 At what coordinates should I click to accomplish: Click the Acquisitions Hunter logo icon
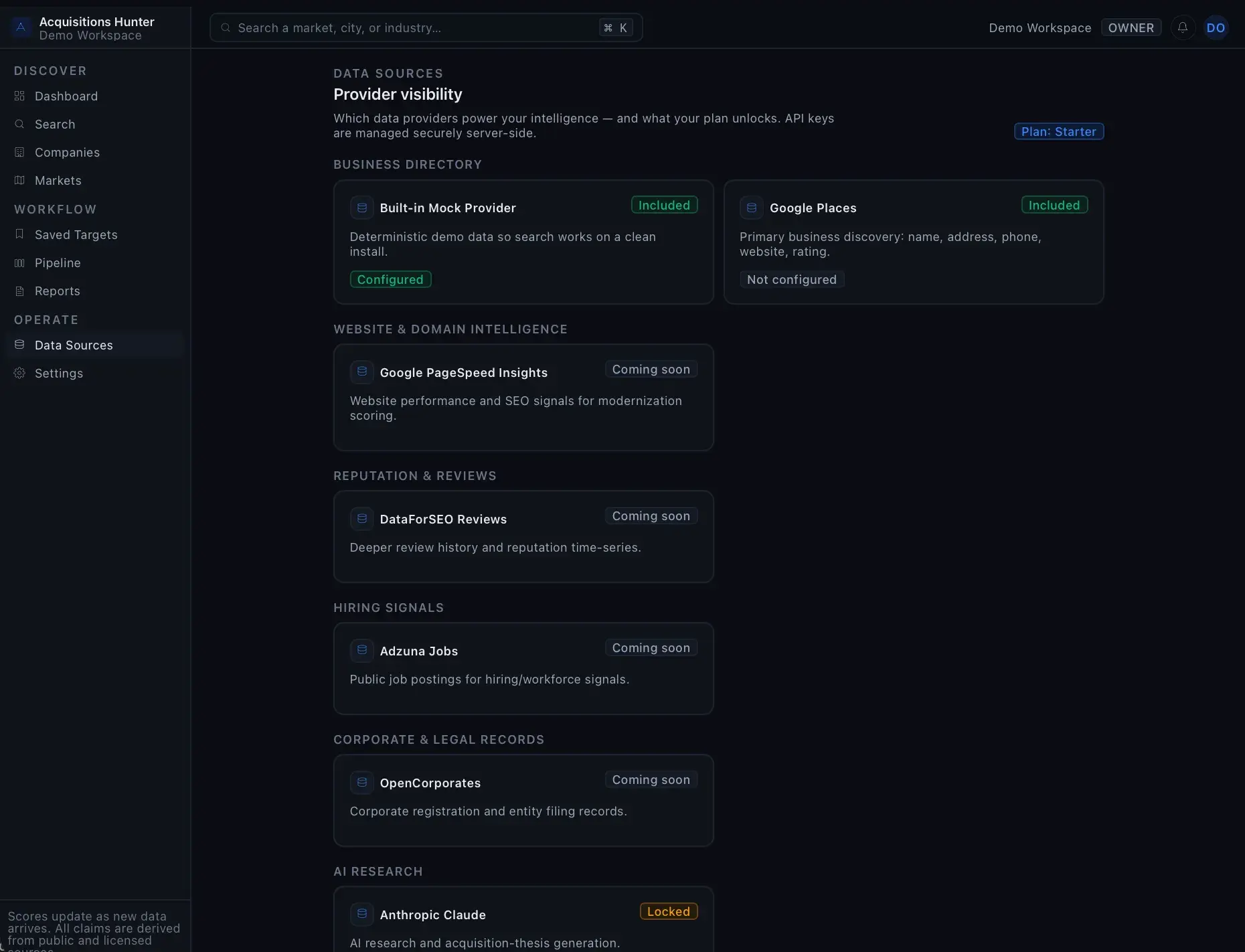click(21, 27)
